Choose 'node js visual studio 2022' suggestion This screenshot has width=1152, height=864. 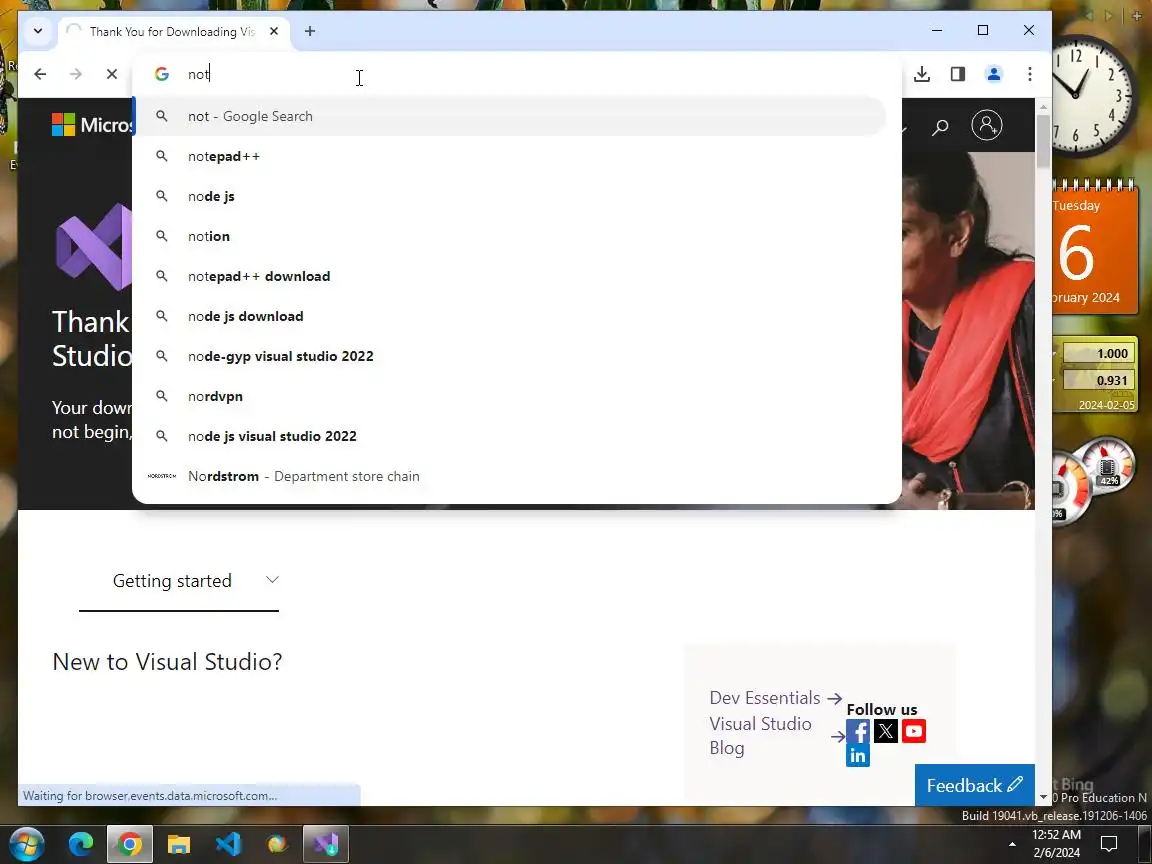coord(510,436)
